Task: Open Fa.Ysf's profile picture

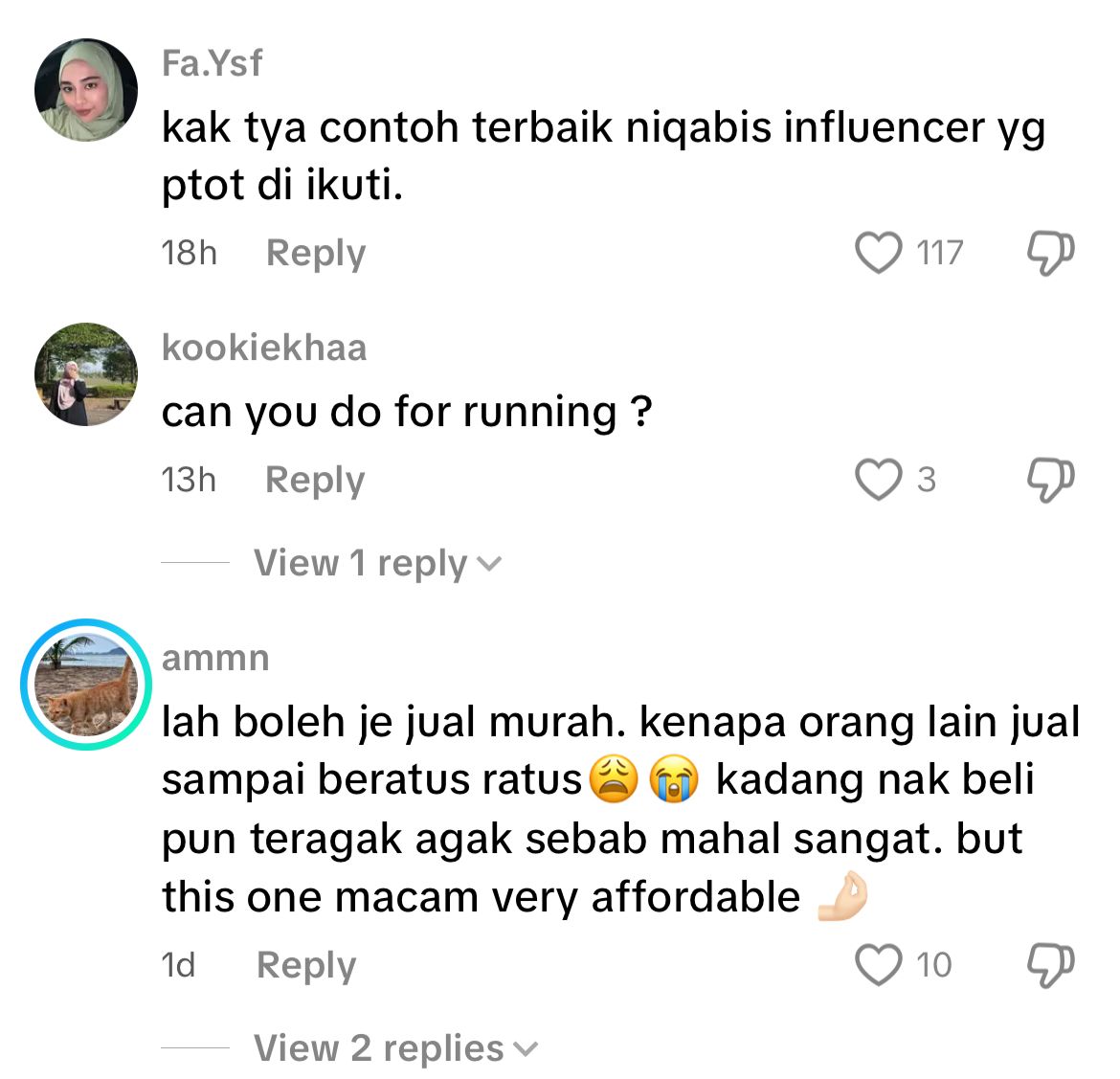Action: coord(86,90)
